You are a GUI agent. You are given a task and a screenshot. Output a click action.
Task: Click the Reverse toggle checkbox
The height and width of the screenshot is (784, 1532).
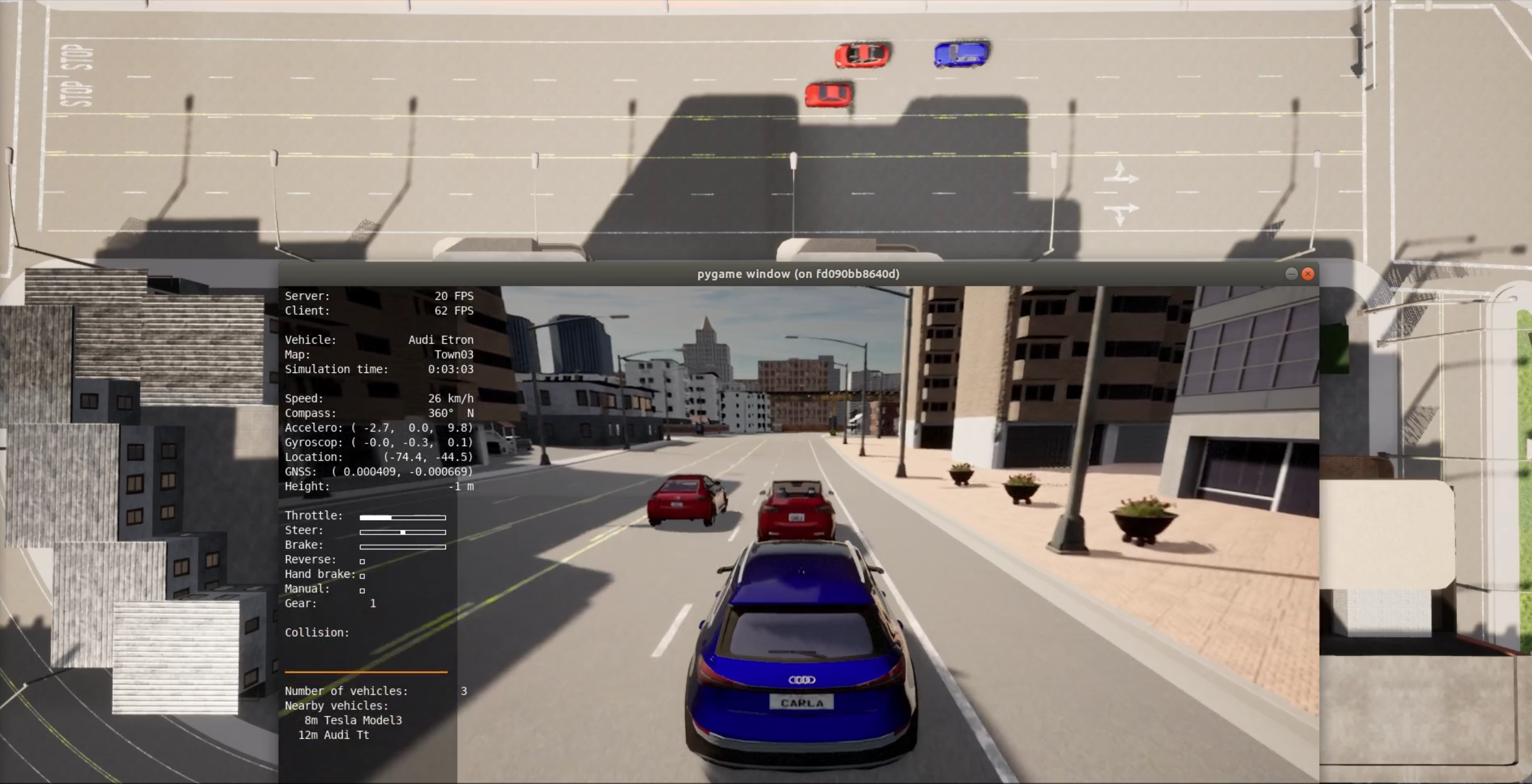362,559
